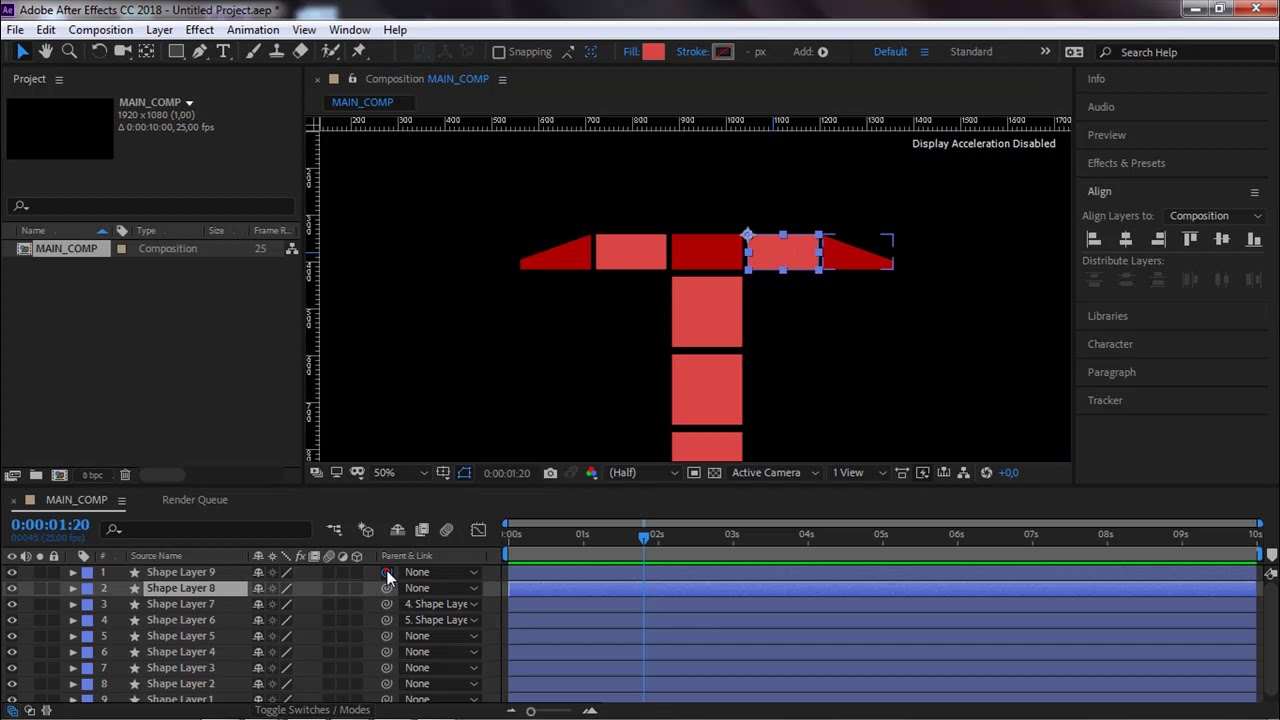Expand Shape Layer 8 properties
Image resolution: width=1280 pixels, height=720 pixels.
pos(72,589)
